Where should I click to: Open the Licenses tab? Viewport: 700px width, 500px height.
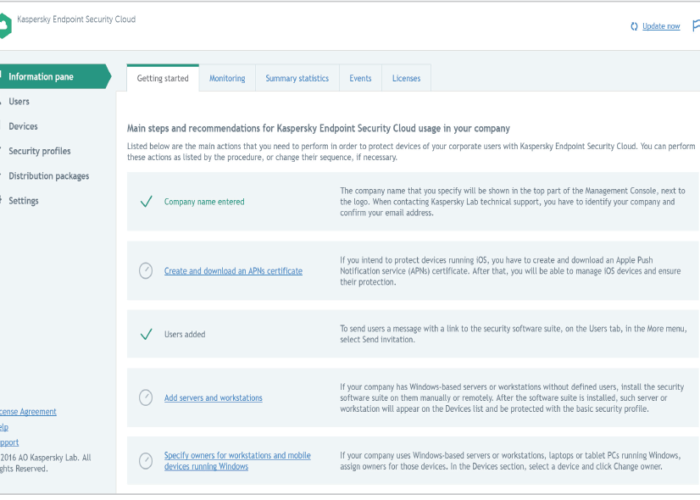[x=406, y=78]
